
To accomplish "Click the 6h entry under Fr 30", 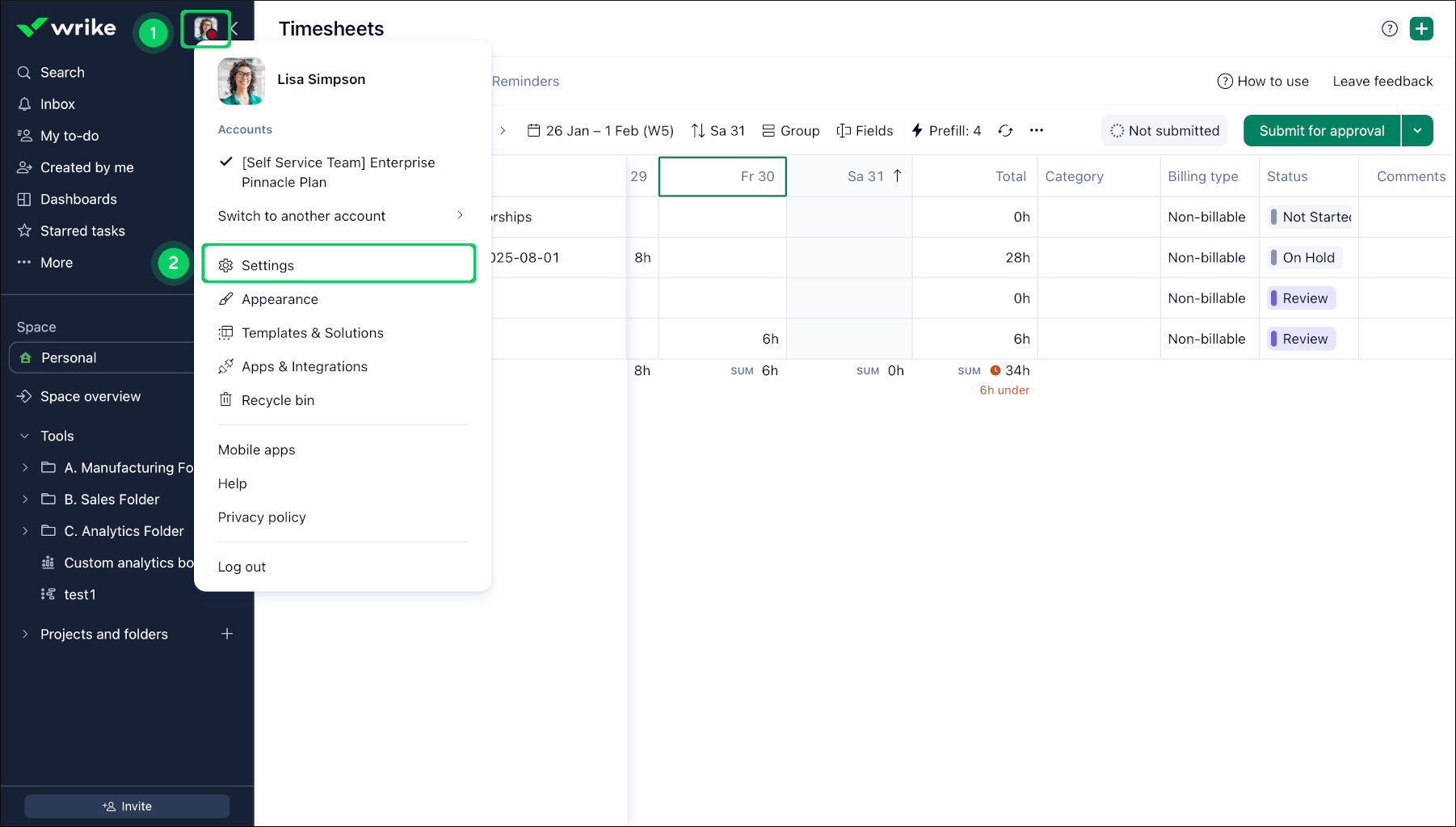I will tap(722, 339).
